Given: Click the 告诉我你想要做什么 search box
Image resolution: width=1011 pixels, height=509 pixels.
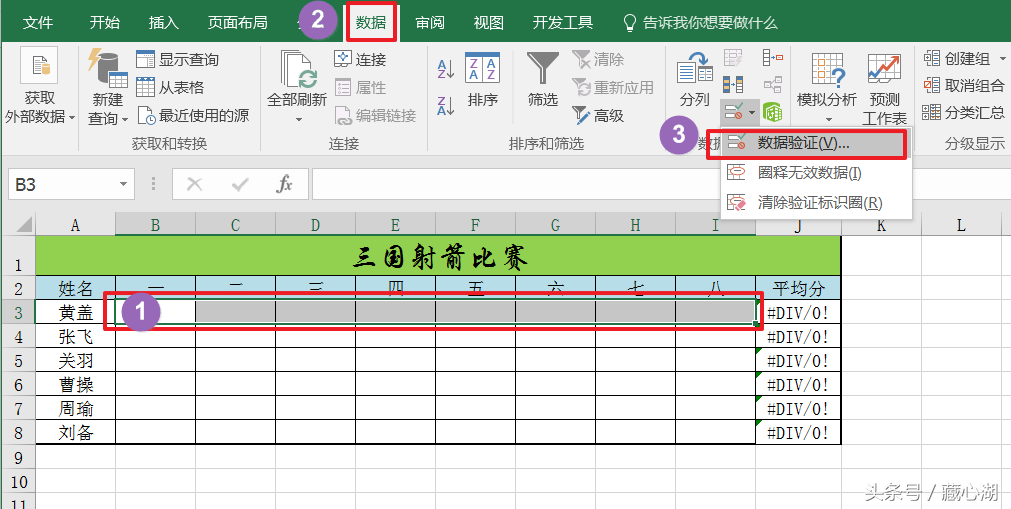Looking at the screenshot, I should [x=701, y=23].
